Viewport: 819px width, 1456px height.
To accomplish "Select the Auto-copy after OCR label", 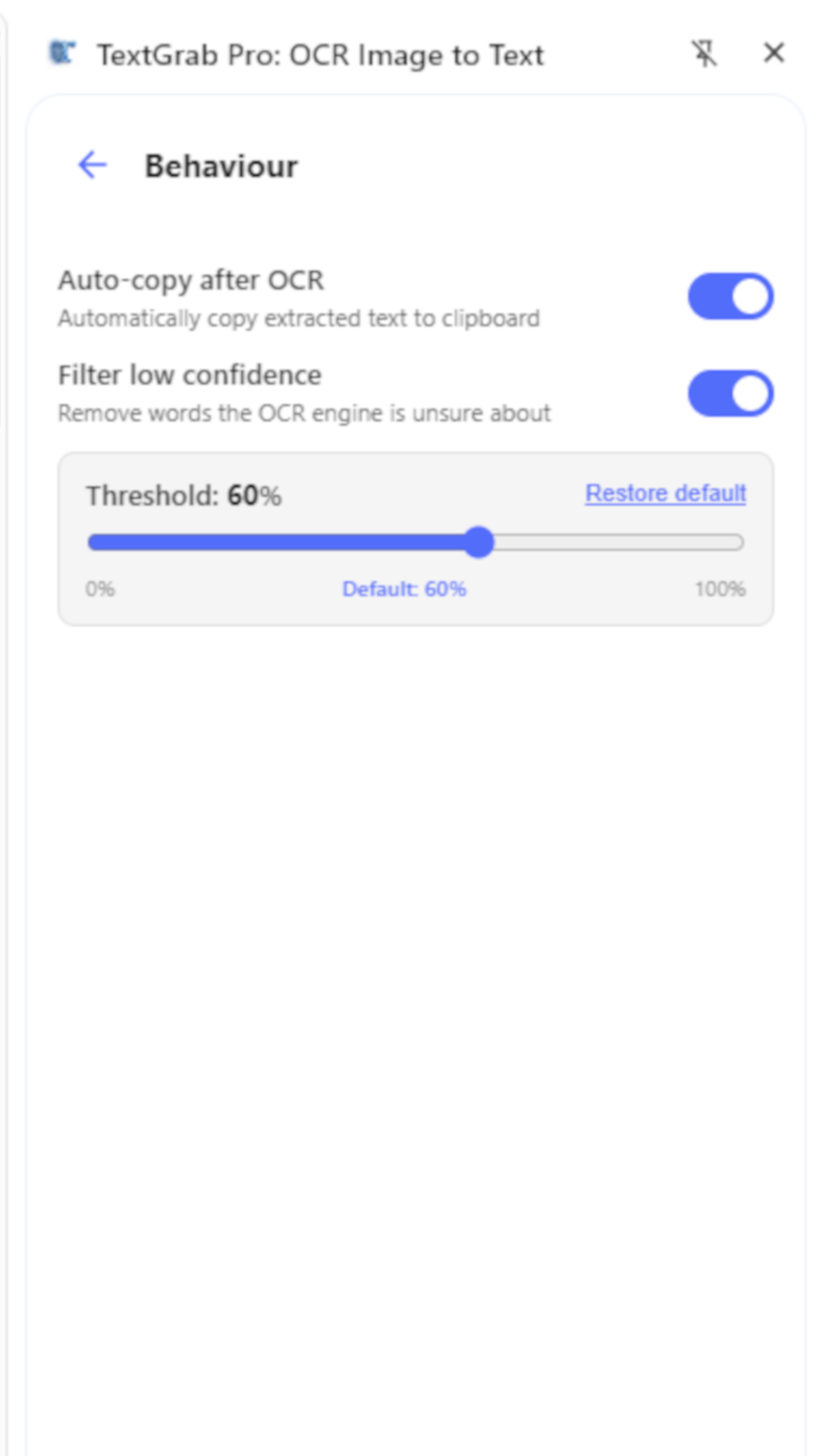I will click(x=190, y=280).
